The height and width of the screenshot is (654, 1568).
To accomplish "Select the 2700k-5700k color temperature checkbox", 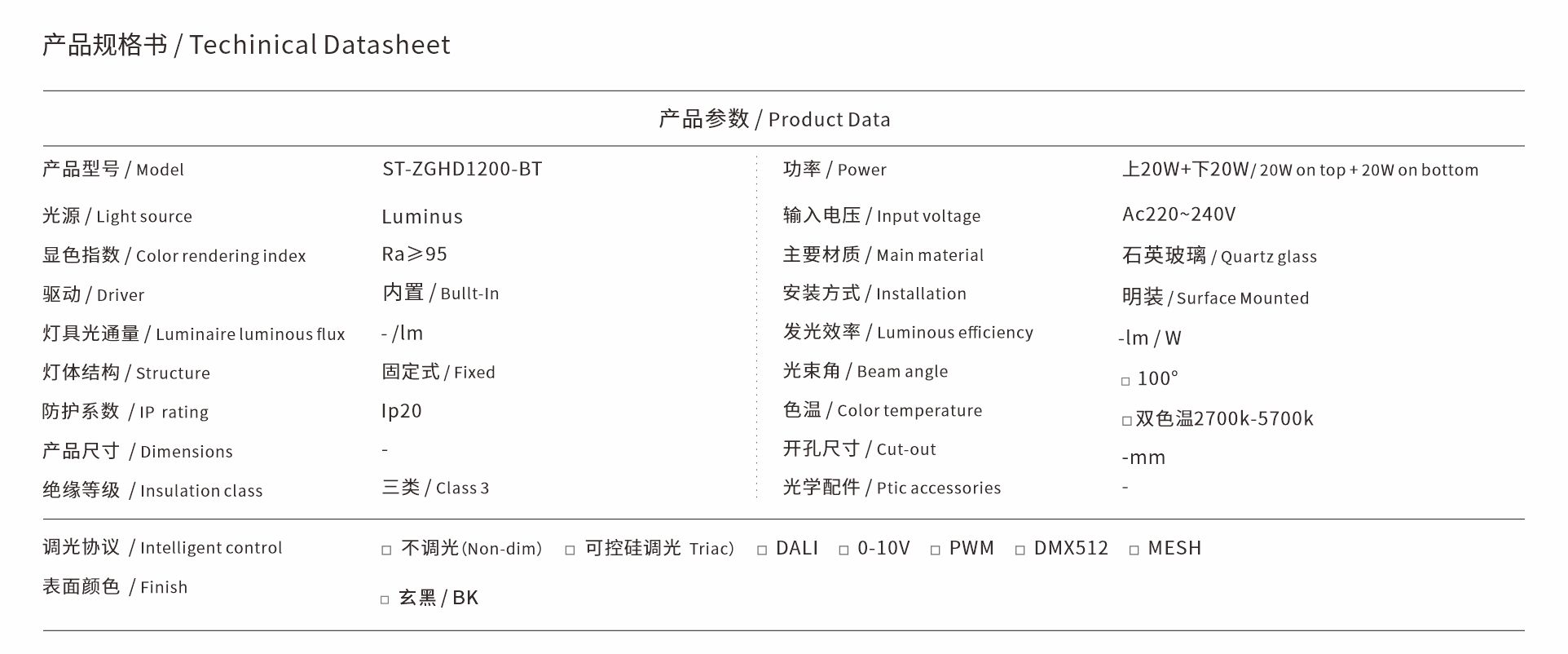I will 1127,421.
